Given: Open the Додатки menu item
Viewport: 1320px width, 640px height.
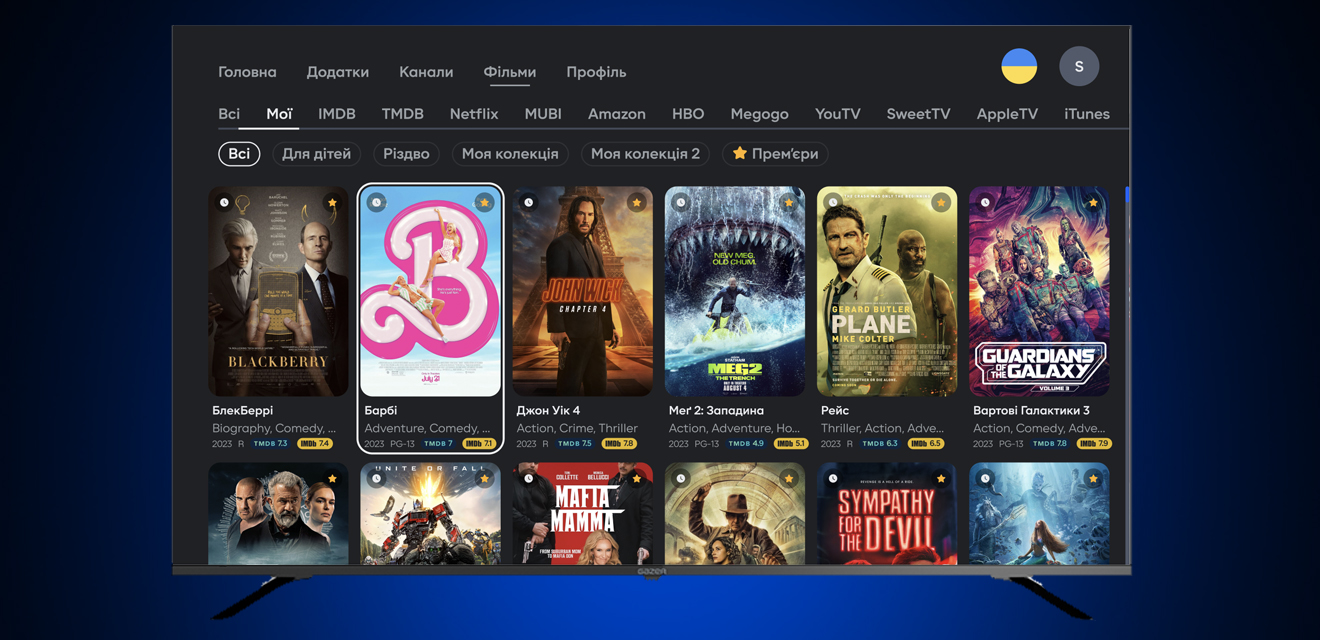Looking at the screenshot, I should (338, 72).
